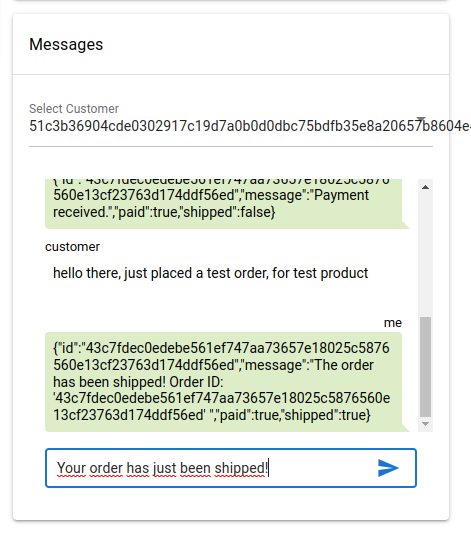The height and width of the screenshot is (535, 471).
Task: Select the 'customer' sender label
Action: pos(72,247)
